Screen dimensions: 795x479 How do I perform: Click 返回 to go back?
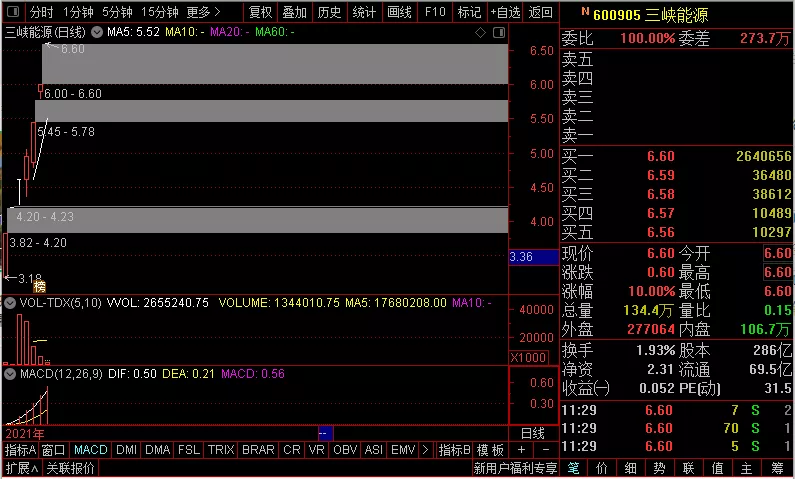pos(540,12)
